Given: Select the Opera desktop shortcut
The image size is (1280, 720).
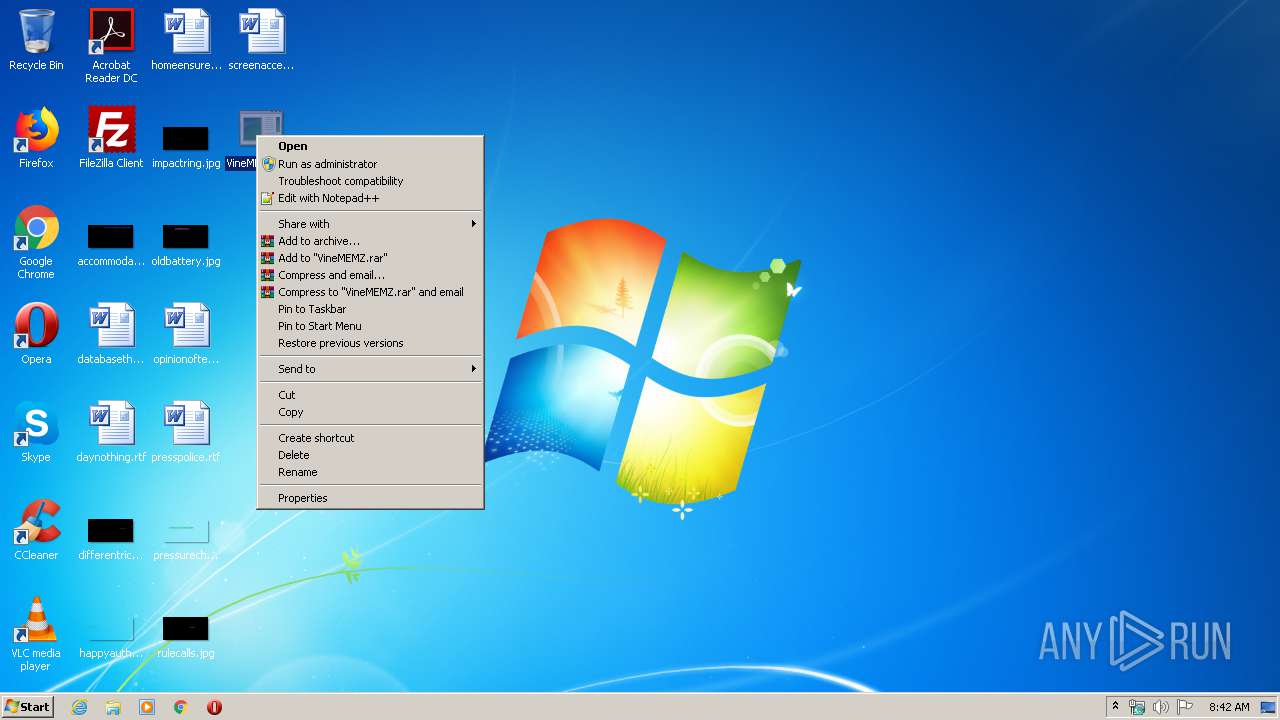Looking at the screenshot, I should [36, 334].
